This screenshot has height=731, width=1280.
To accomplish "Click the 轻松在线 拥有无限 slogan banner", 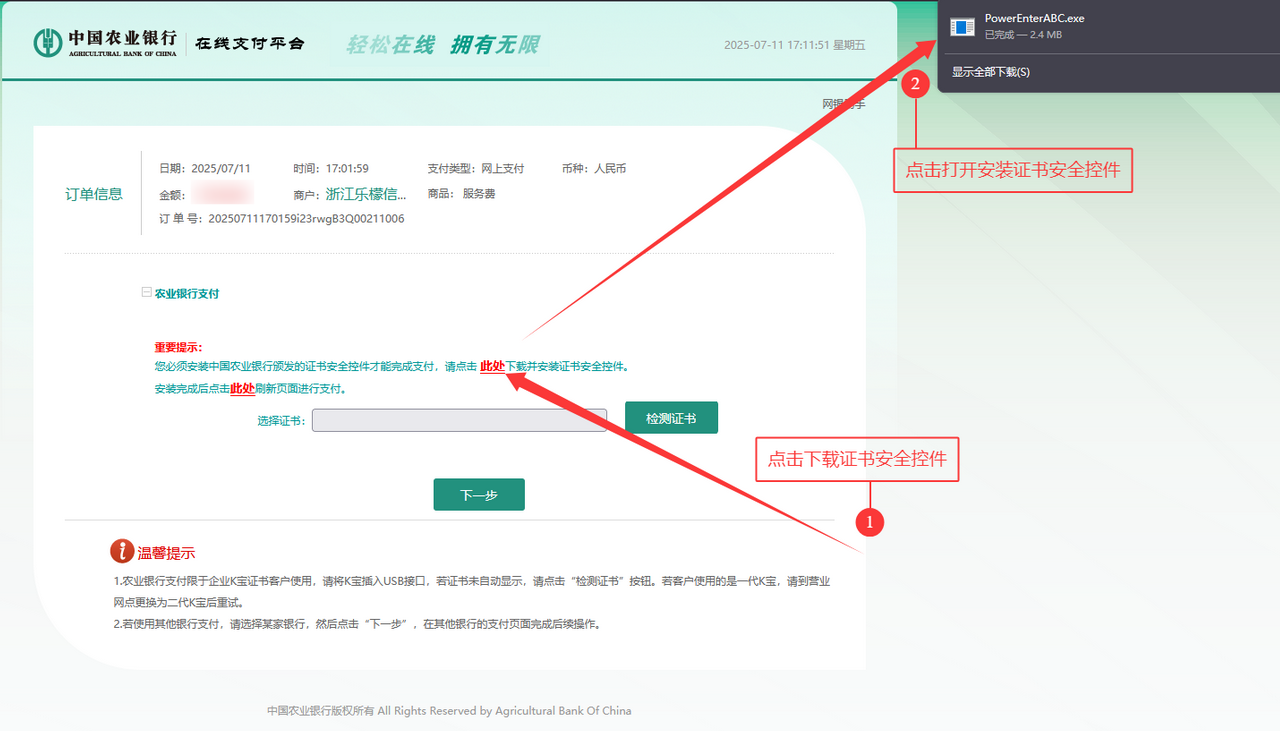I will (443, 45).
